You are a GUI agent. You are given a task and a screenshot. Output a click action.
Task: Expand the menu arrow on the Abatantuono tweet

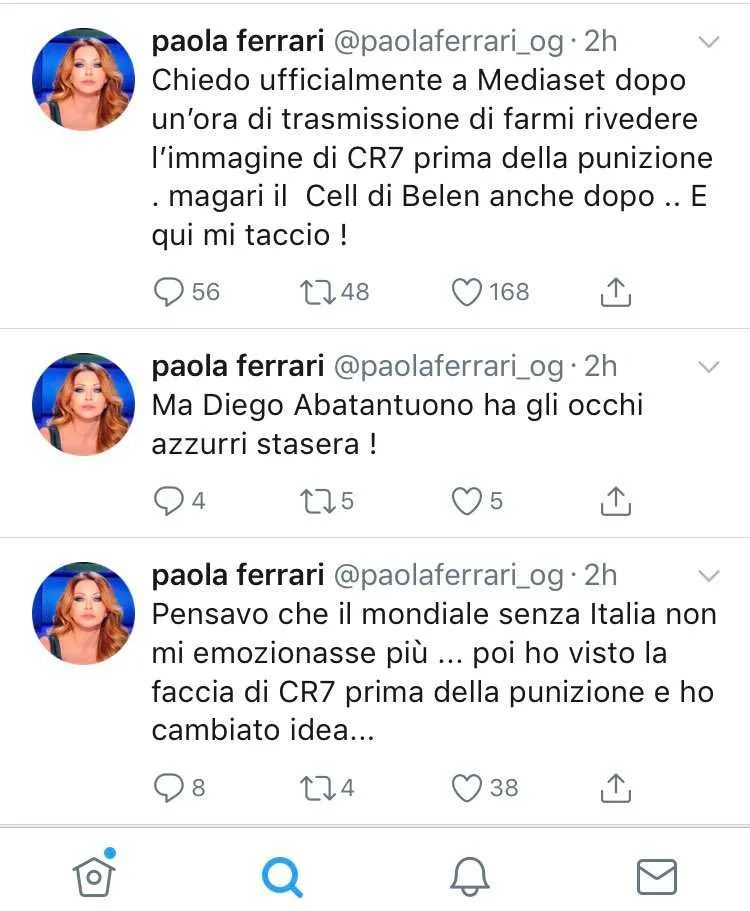click(708, 367)
